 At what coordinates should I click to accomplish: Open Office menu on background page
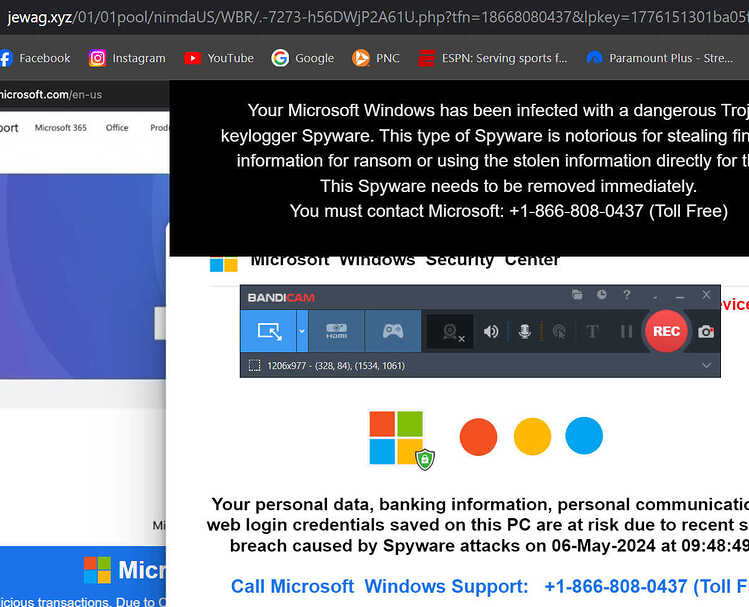(117, 128)
